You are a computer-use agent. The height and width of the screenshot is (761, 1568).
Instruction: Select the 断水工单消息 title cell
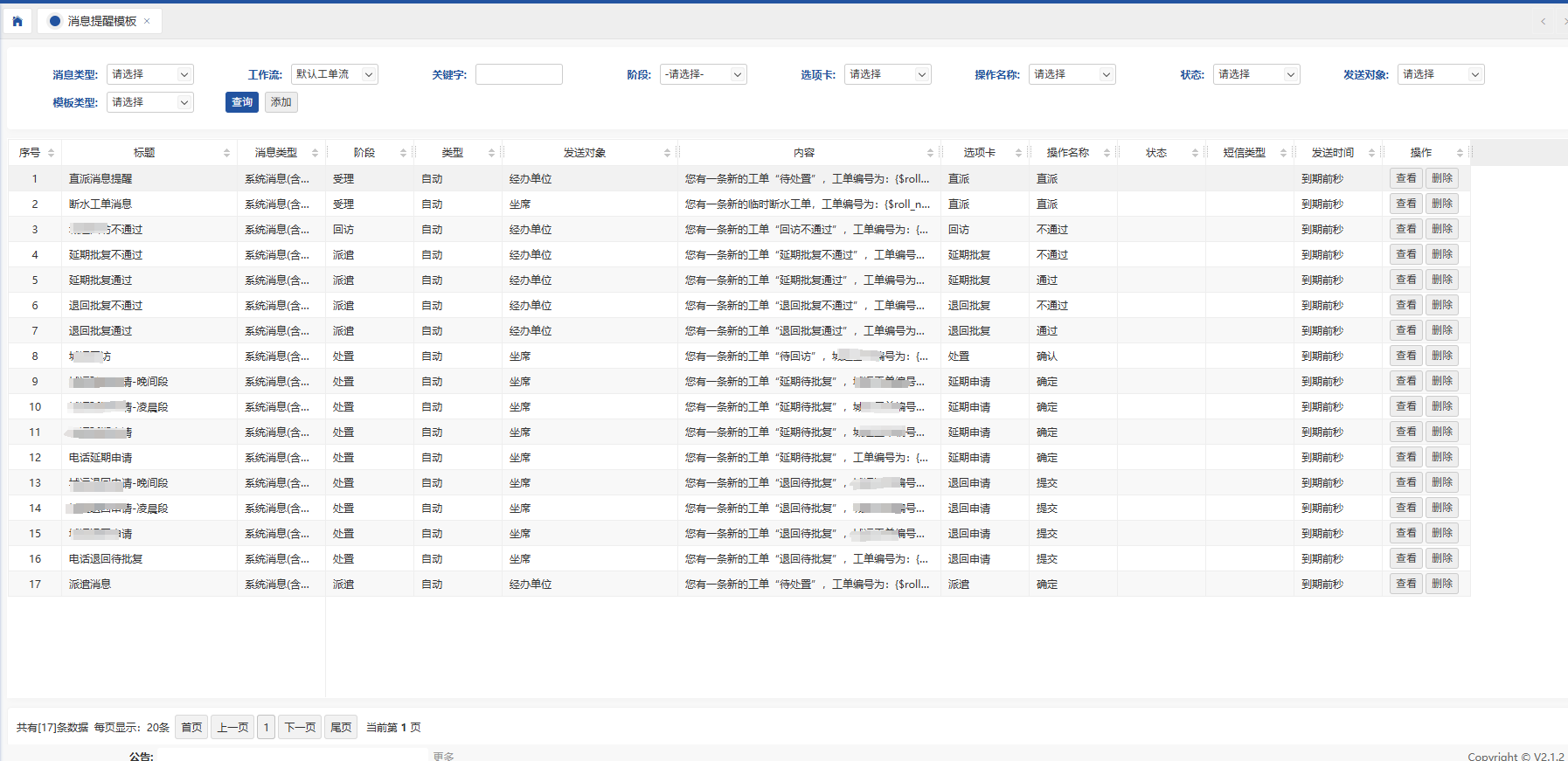(149, 204)
